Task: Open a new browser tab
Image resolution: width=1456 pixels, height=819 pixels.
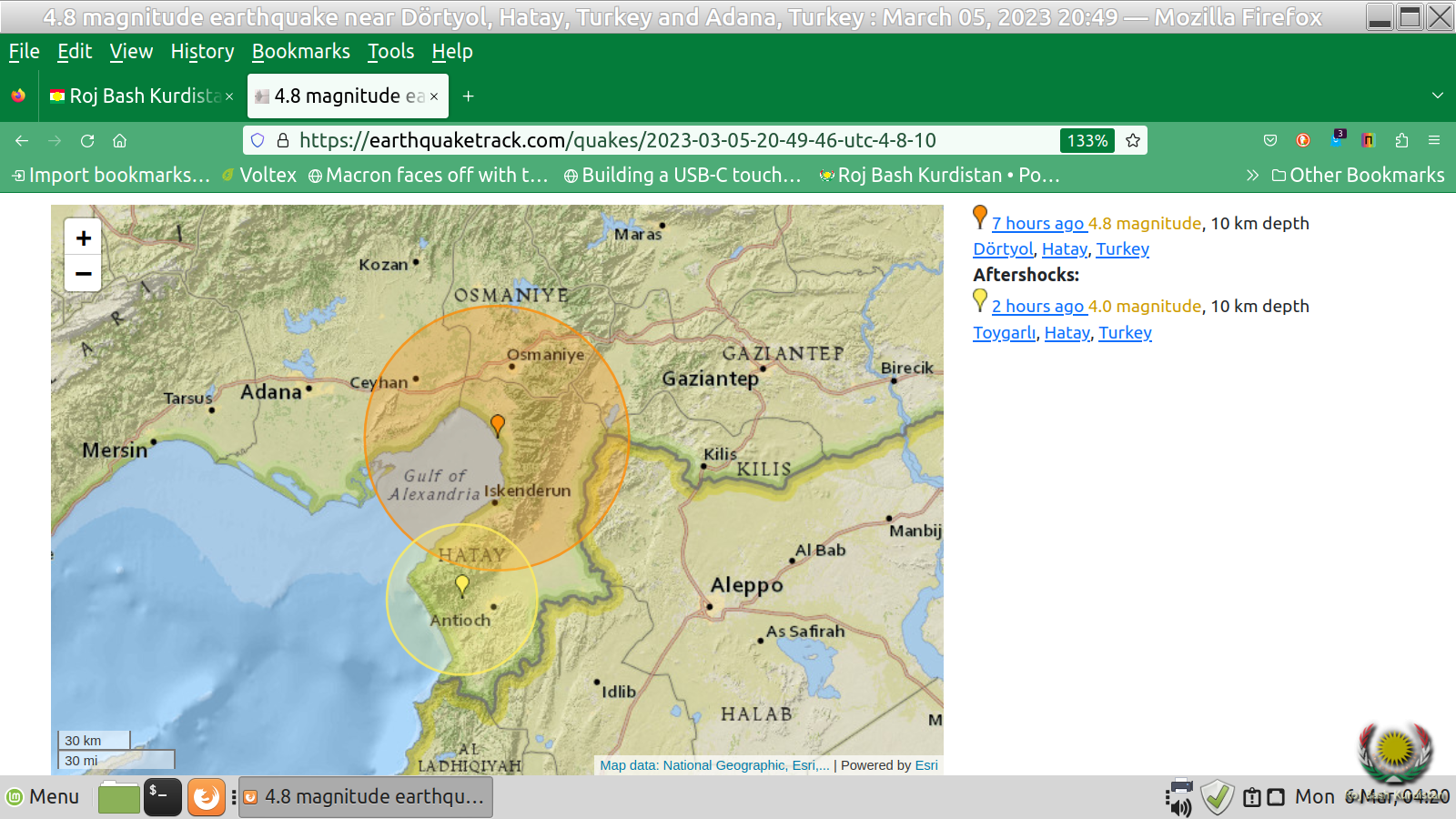Action: tap(468, 96)
